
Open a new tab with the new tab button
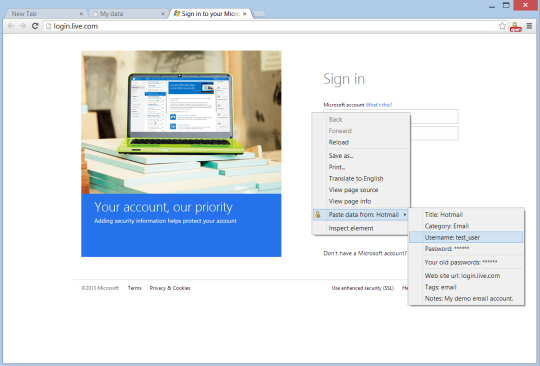(259, 14)
